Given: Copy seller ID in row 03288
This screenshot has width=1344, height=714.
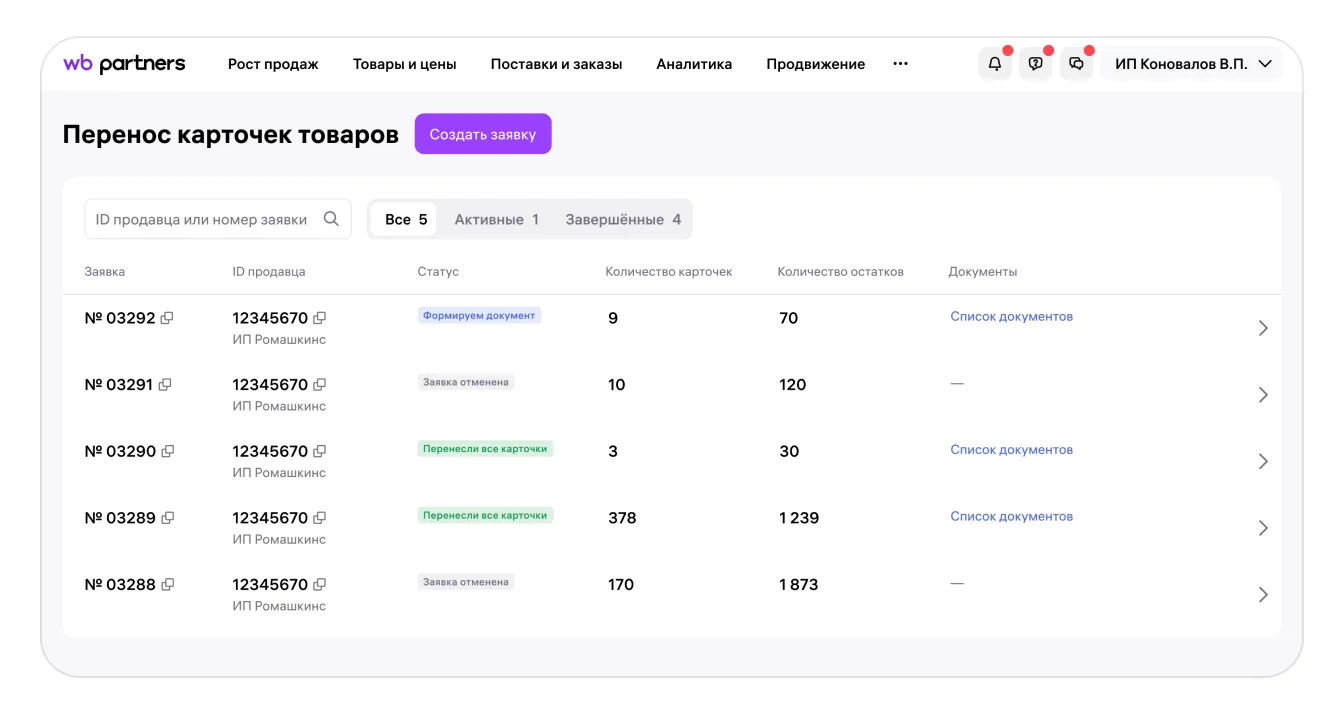Looking at the screenshot, I should pyautogui.click(x=320, y=584).
